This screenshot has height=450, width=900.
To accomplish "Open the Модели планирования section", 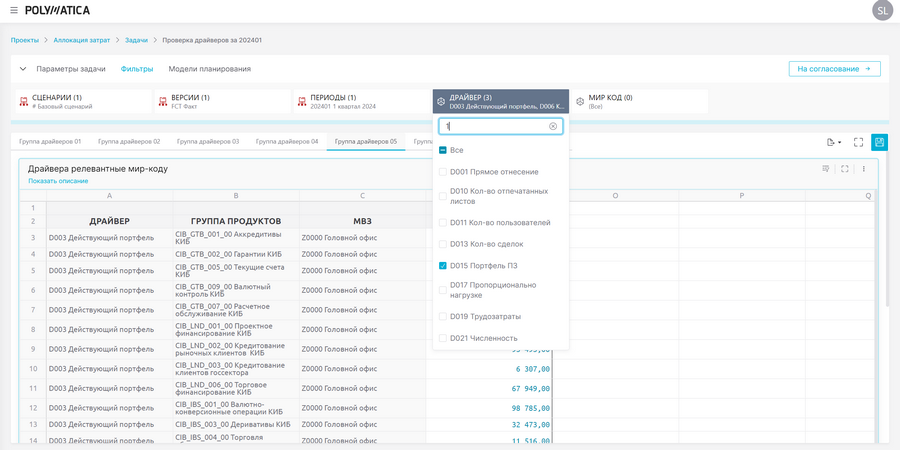I will point(210,69).
